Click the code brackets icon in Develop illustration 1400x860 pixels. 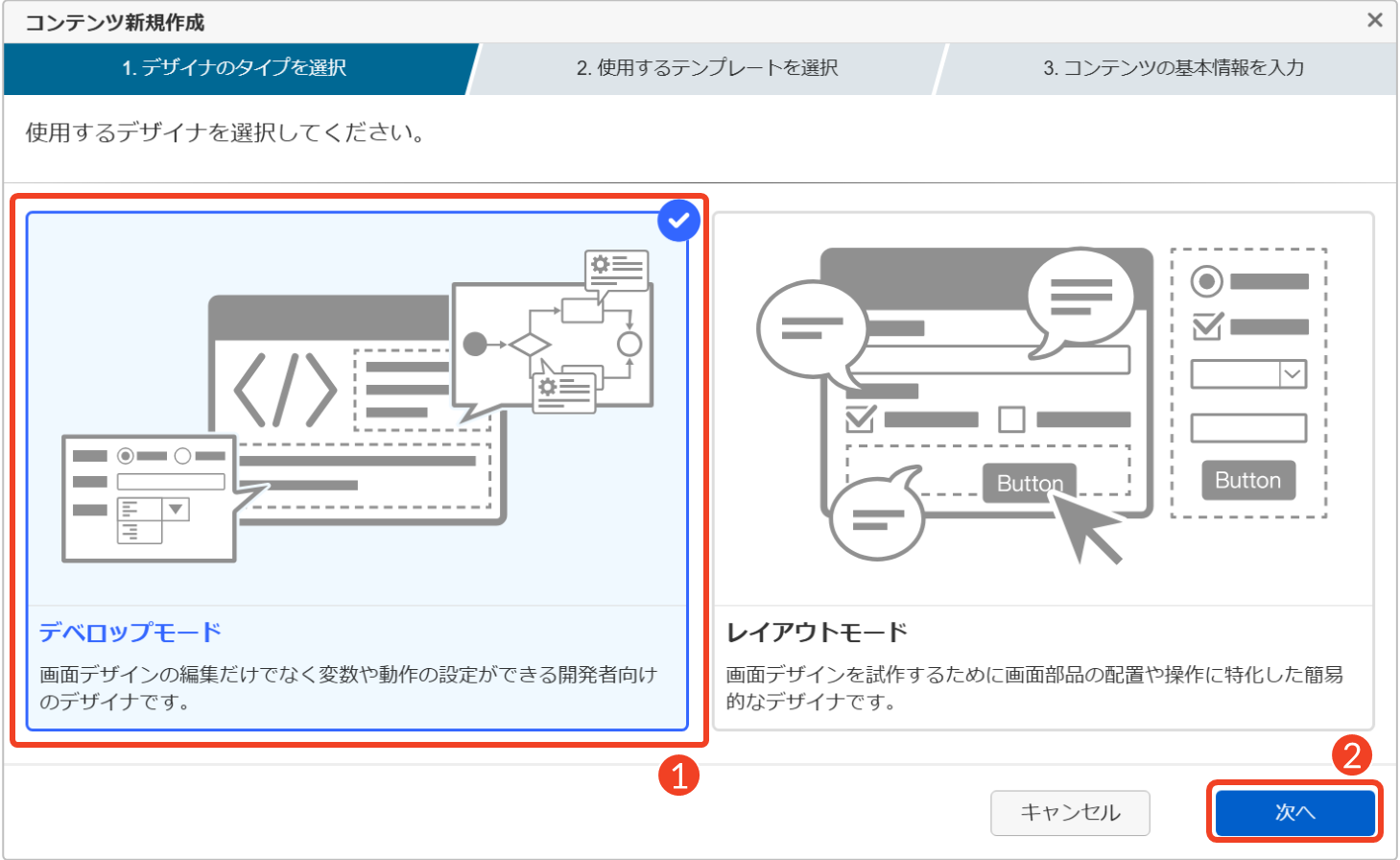click(285, 391)
